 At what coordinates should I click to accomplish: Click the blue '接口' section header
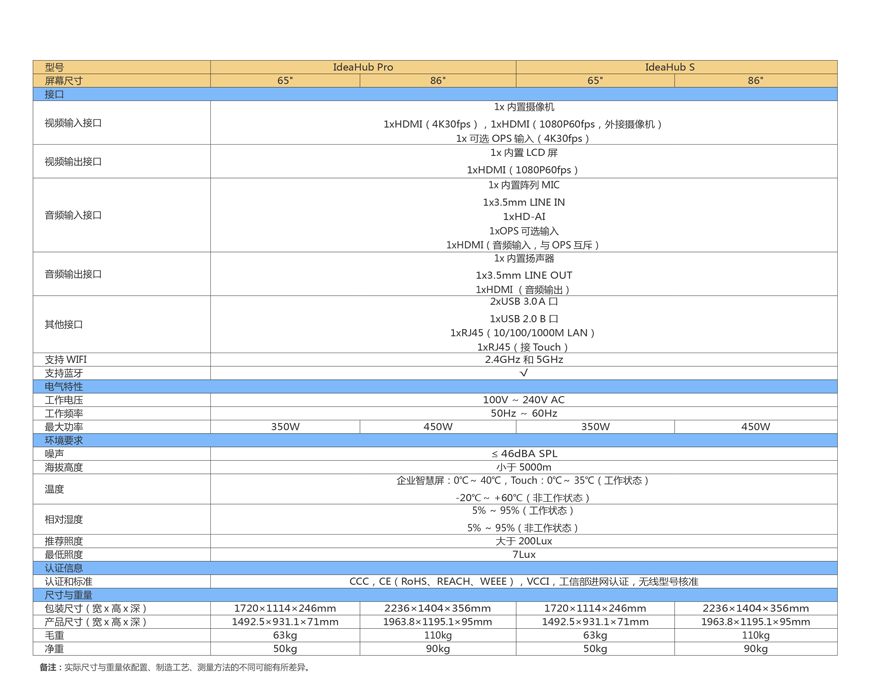pyautogui.click(x=435, y=94)
